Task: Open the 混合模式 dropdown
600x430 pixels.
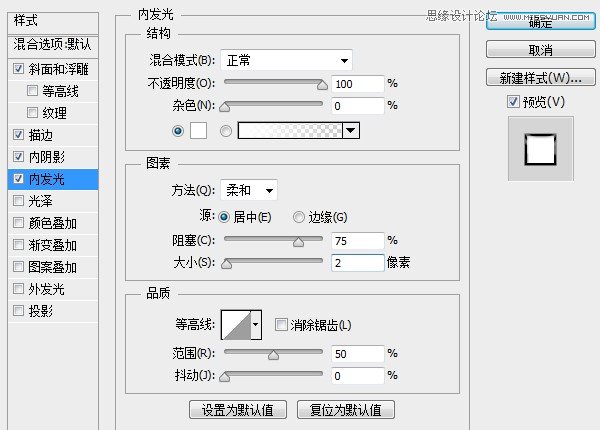Action: click(286, 60)
